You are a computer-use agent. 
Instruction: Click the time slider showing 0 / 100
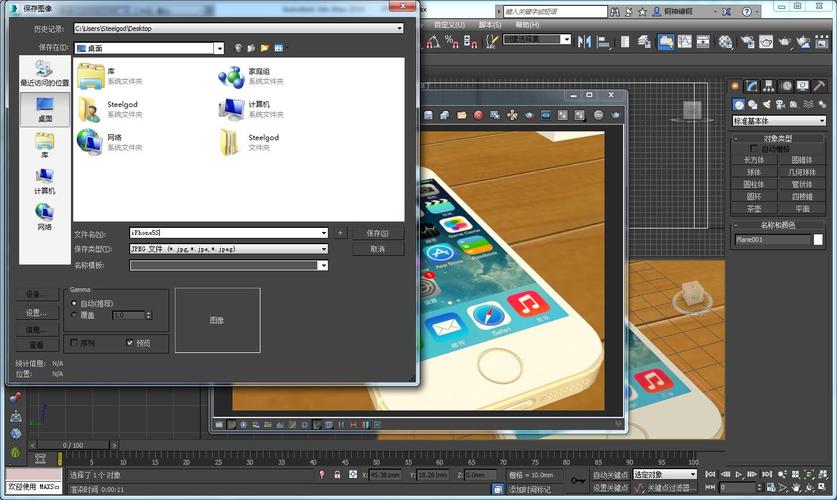point(73,445)
